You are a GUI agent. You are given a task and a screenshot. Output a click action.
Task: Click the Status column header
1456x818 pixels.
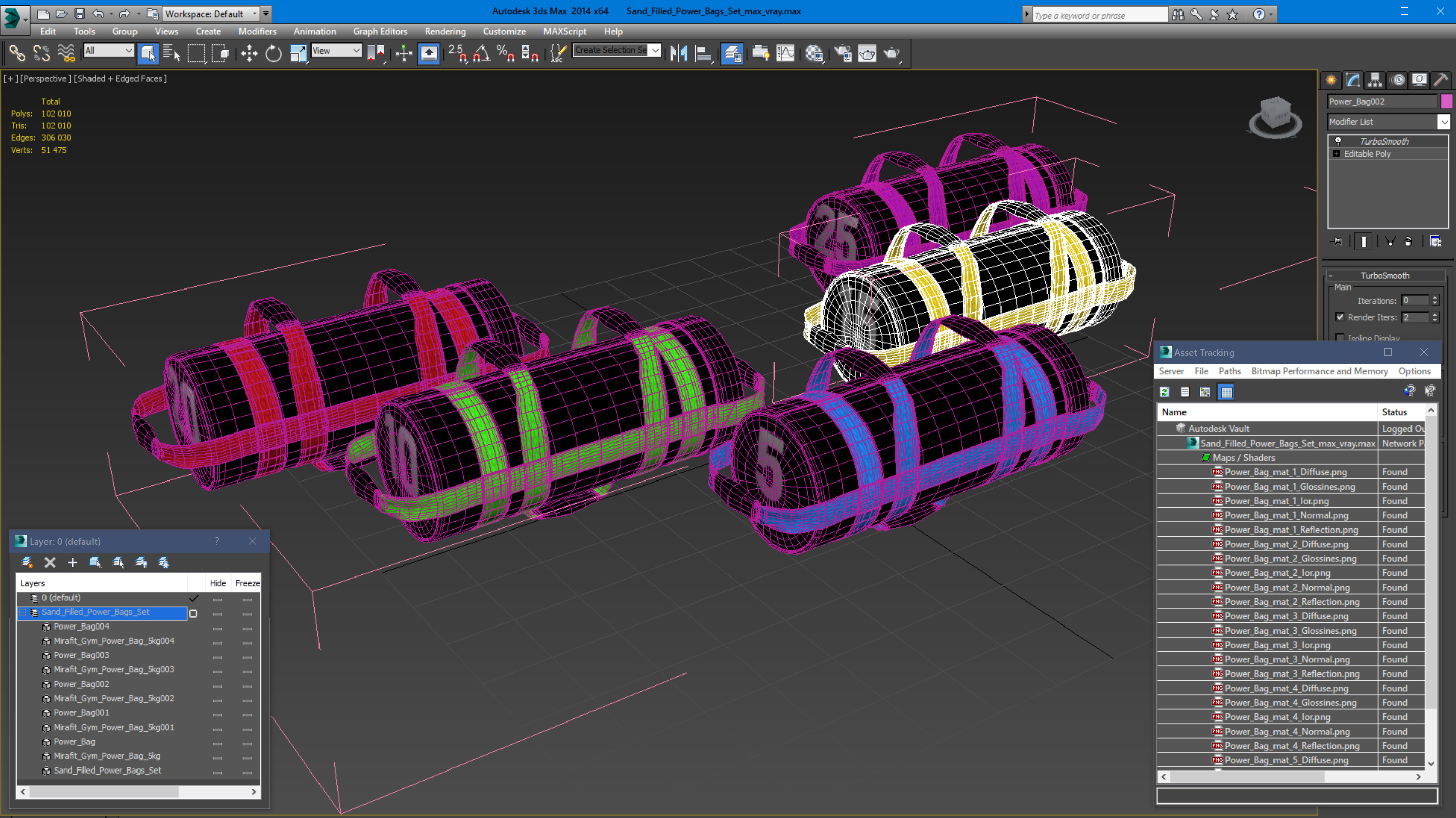pos(1400,412)
